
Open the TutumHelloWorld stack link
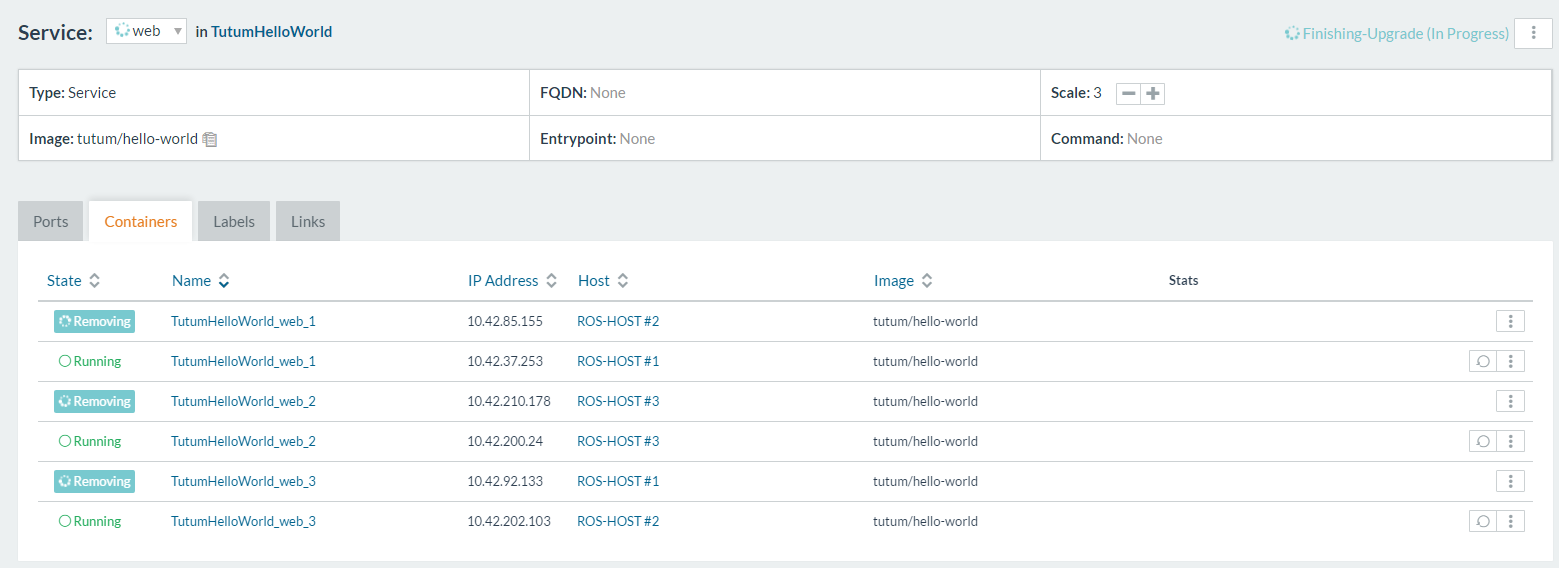pyautogui.click(x=271, y=32)
